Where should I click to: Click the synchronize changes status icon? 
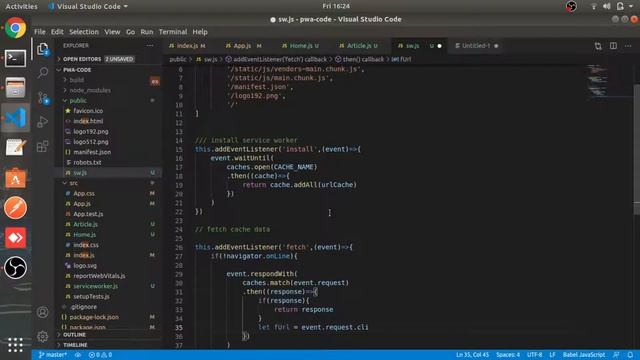pyautogui.click(x=78, y=355)
